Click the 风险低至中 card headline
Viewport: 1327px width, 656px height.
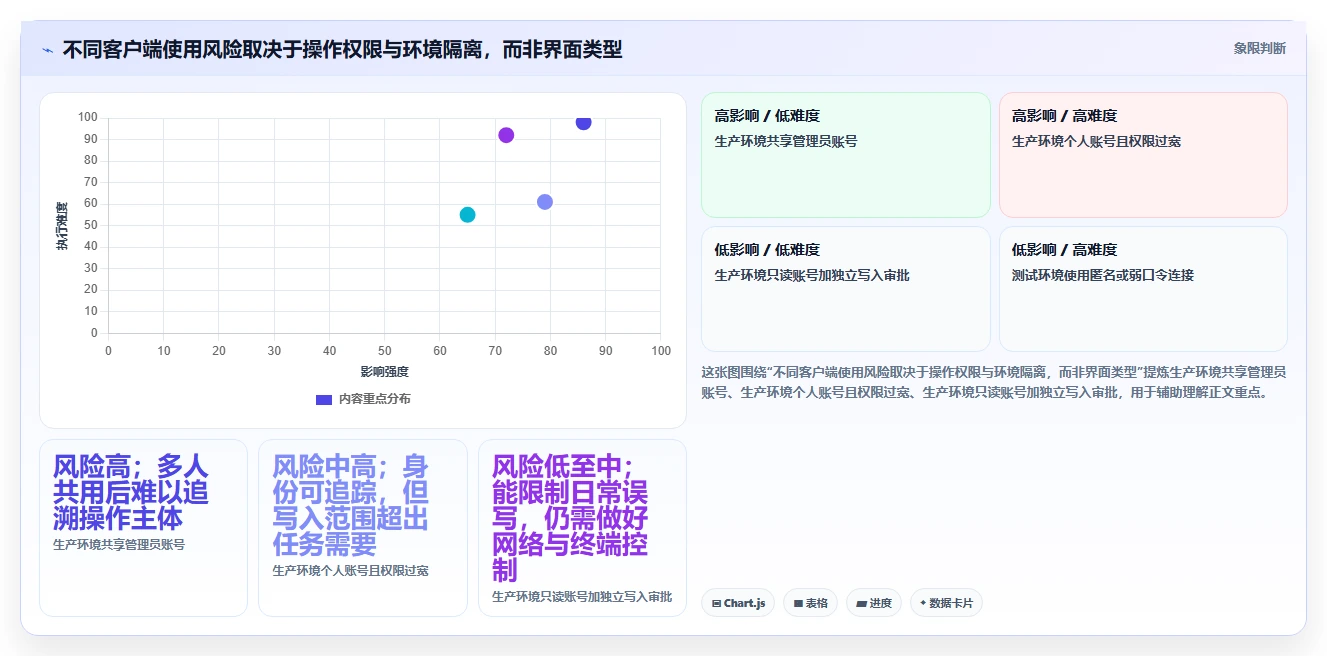coord(571,519)
